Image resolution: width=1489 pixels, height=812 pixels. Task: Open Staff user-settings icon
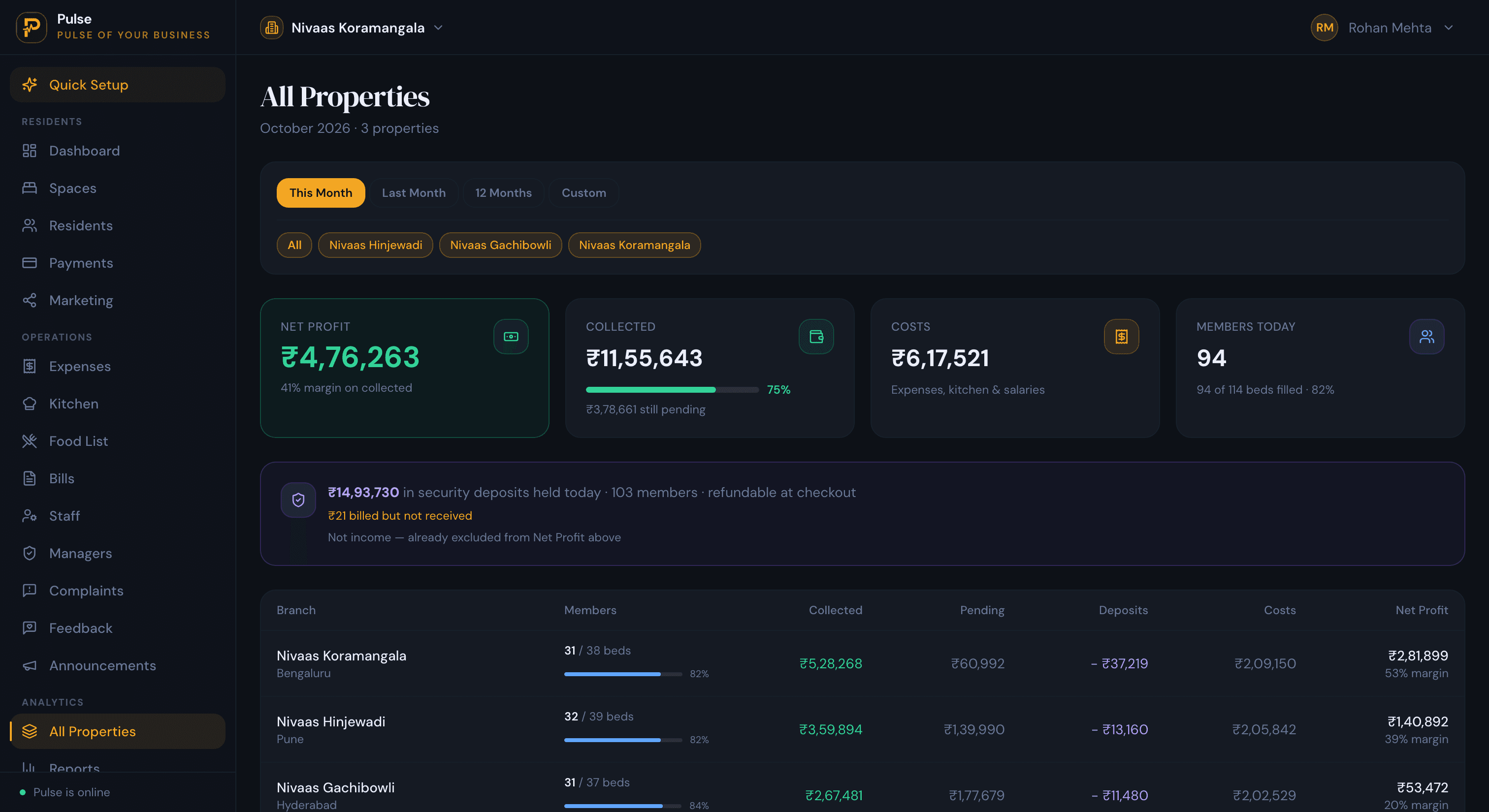coord(30,516)
